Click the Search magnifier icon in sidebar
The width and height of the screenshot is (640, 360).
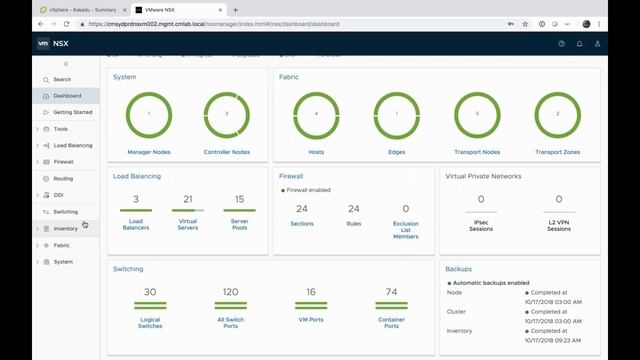click(46, 80)
